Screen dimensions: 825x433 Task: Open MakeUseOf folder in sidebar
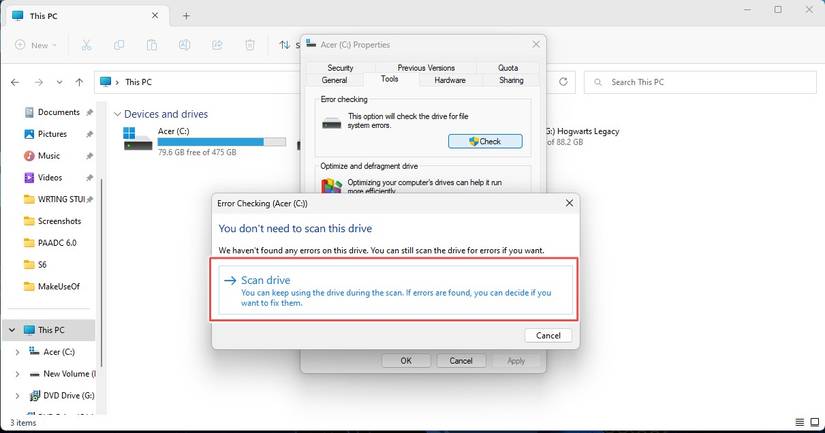(58, 287)
